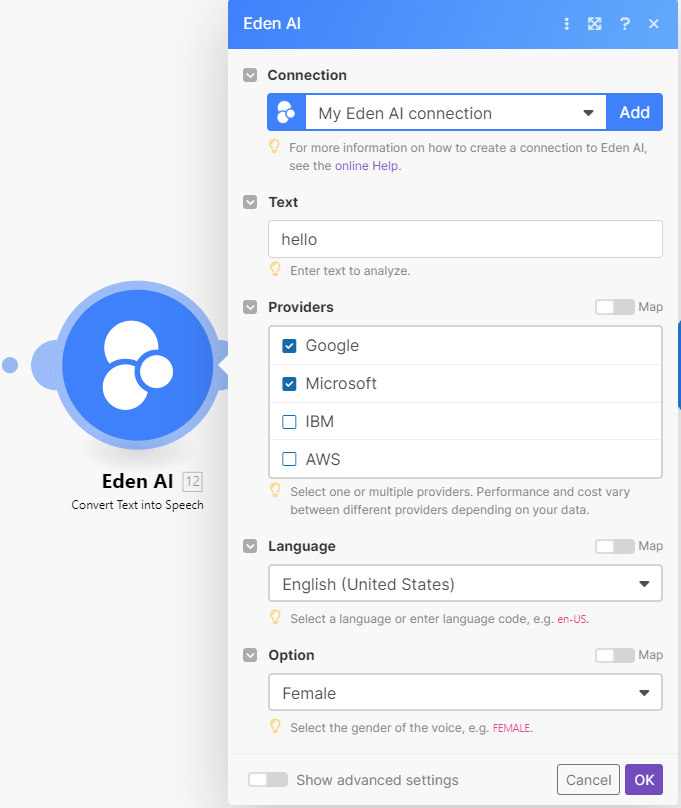
Task: Check the IBM provider checkbox
Action: [x=290, y=422]
